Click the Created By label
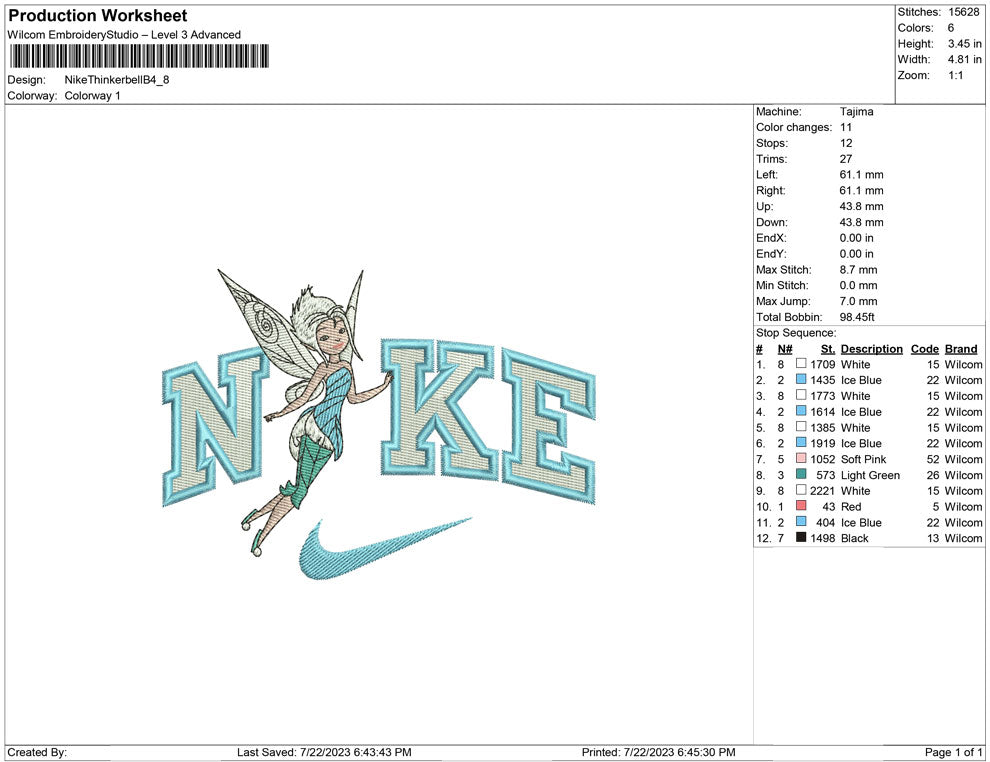This screenshot has width=990, height=762. [37, 753]
